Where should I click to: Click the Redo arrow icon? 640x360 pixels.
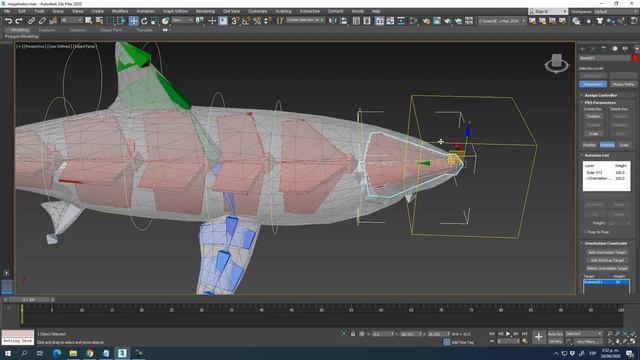(x=19, y=21)
